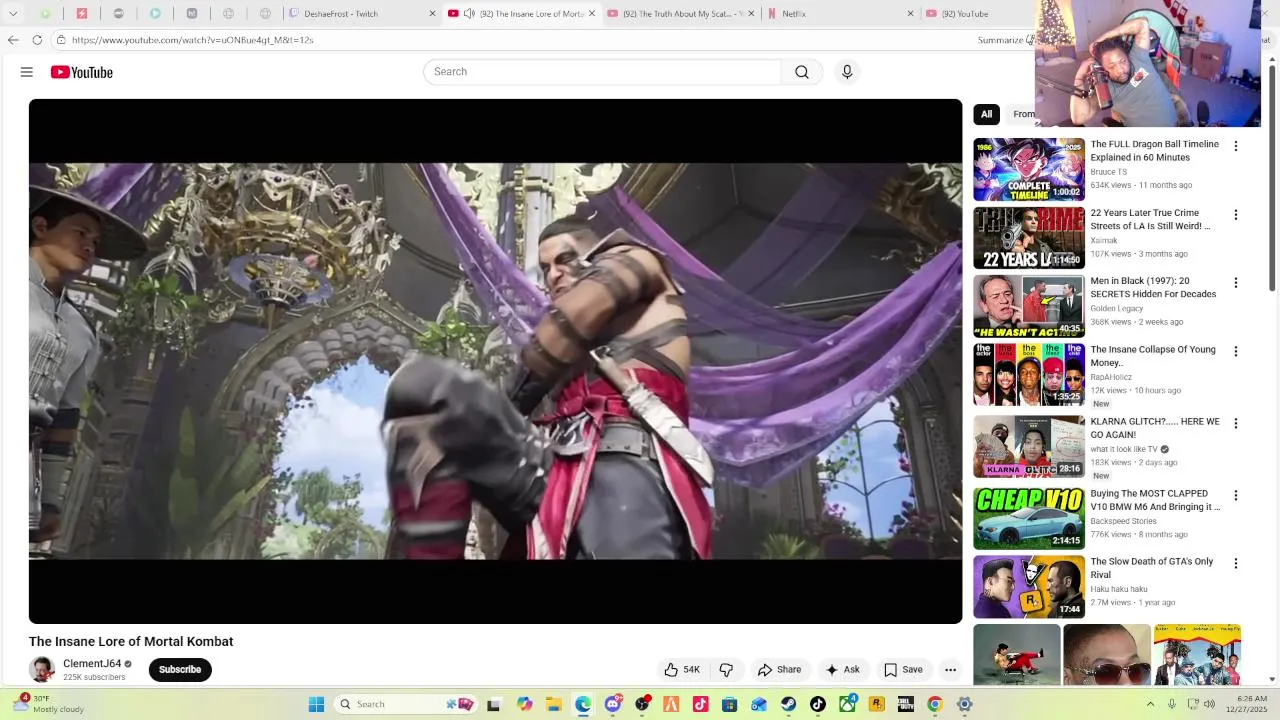
Task: Open KLARNA GLITCH HERE WE GO AGAIN title
Action: (1155, 428)
